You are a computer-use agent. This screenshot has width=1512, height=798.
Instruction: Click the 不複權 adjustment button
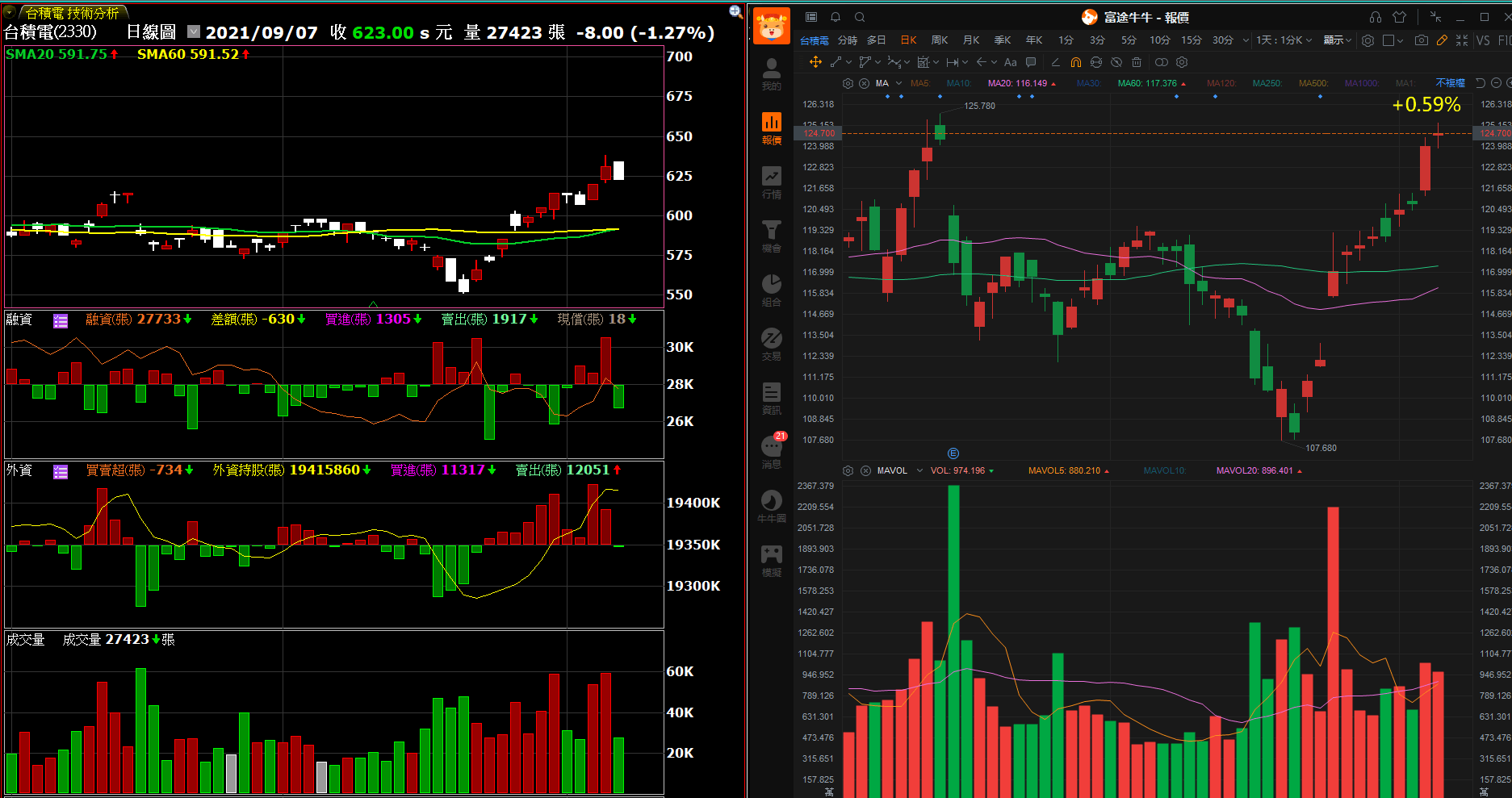(1450, 83)
